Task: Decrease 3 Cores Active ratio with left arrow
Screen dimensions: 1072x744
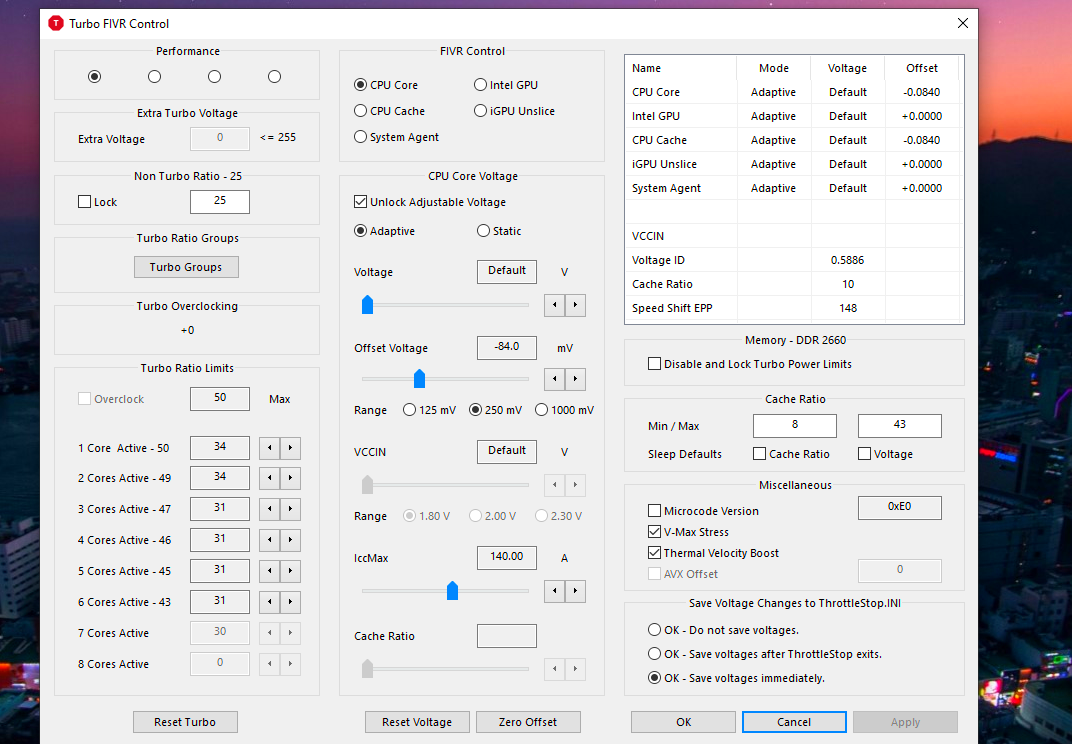Action: pyautogui.click(x=269, y=509)
